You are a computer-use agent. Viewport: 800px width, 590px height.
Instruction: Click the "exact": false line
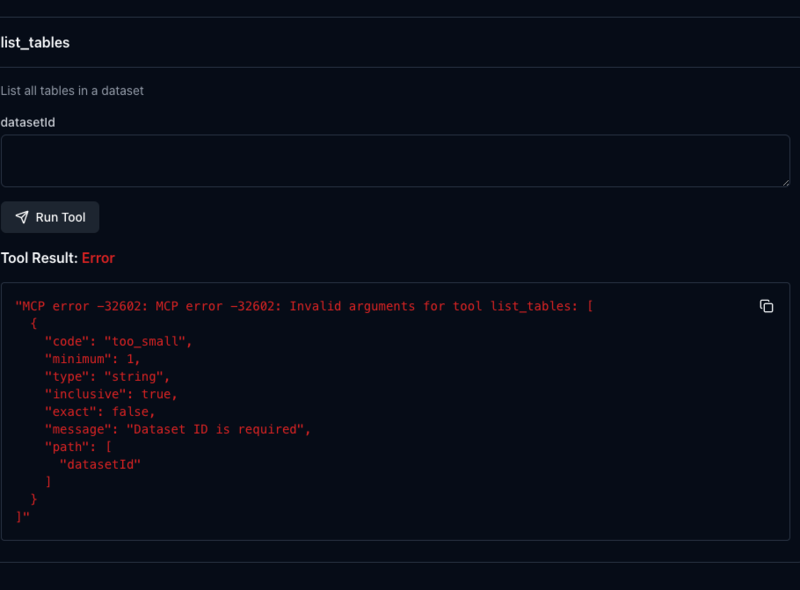coord(100,412)
